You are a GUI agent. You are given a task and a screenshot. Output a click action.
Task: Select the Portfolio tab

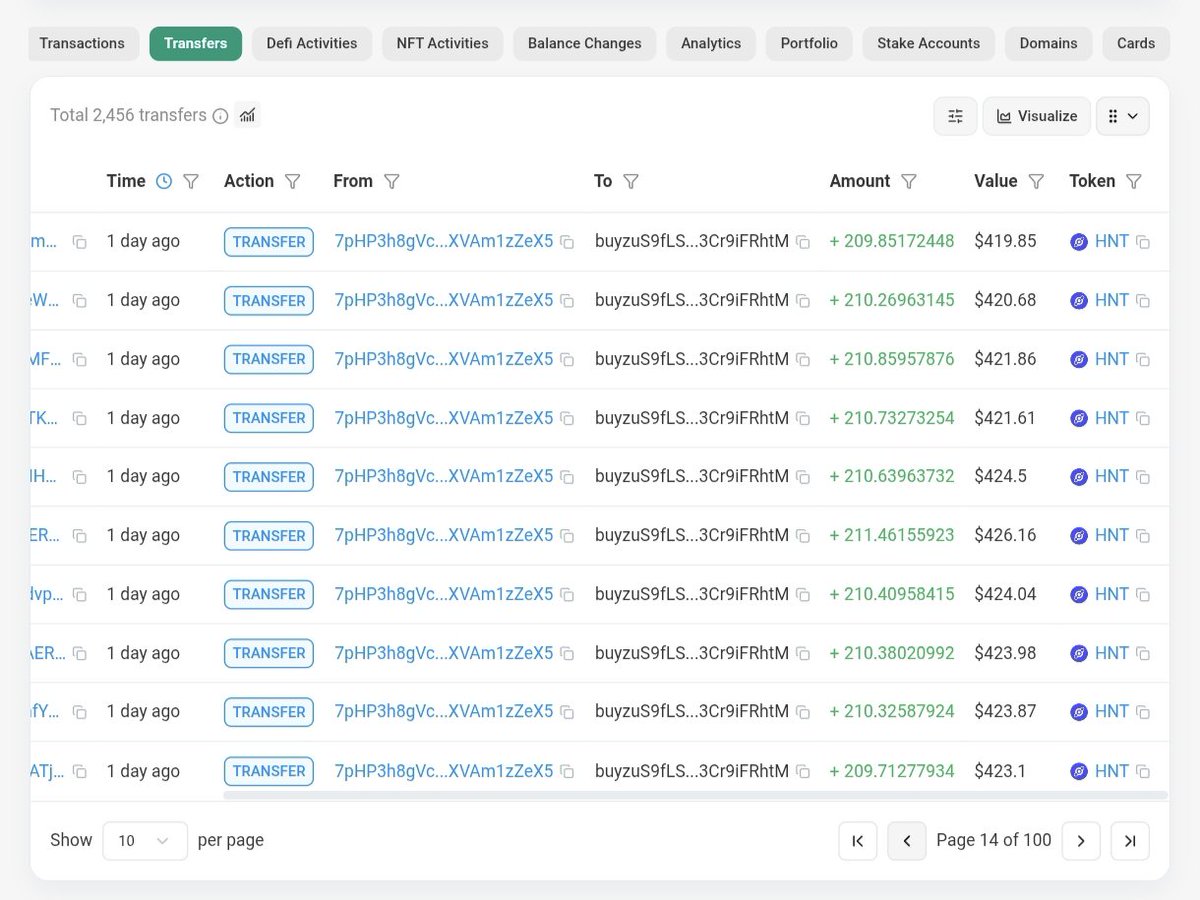pyautogui.click(x=809, y=44)
